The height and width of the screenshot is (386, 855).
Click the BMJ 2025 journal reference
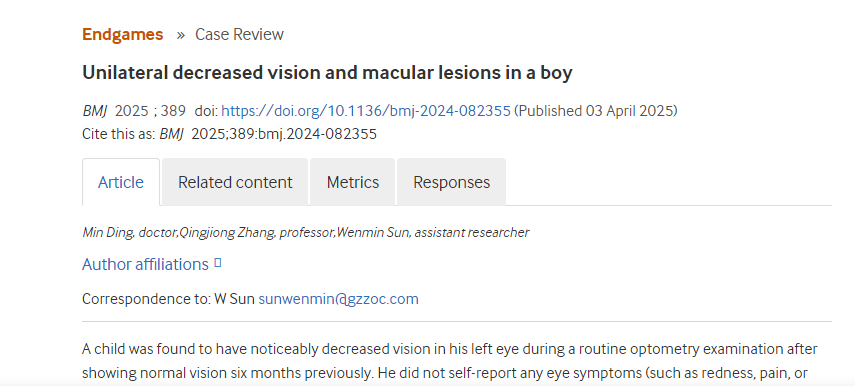[134, 111]
